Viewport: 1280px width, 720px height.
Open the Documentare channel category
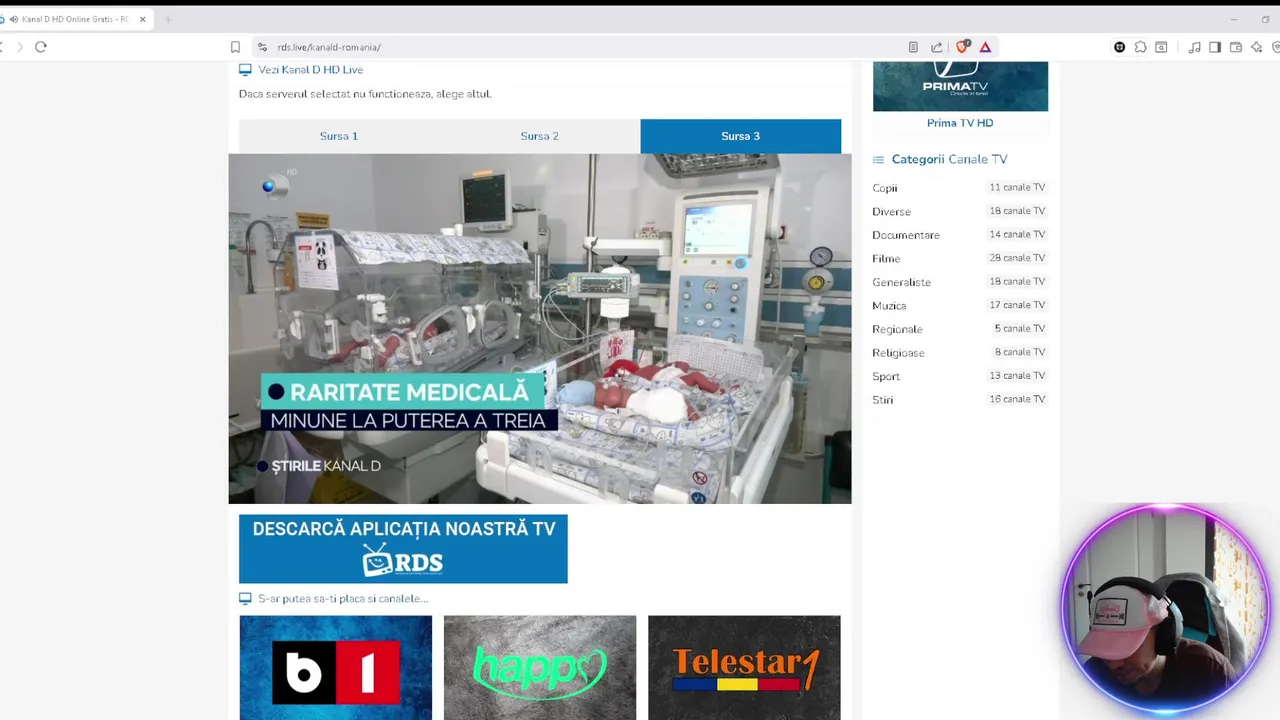[906, 235]
